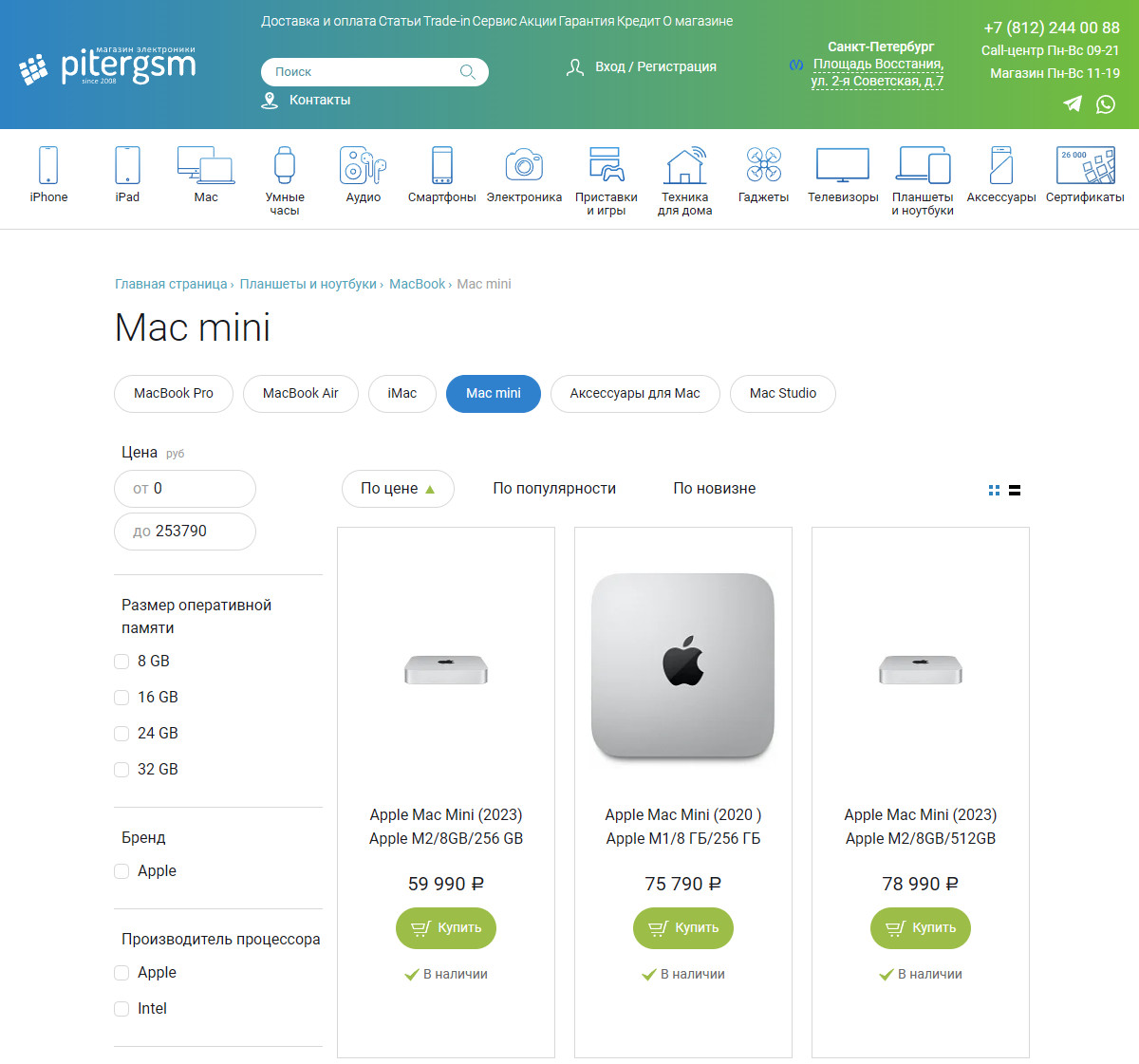
Task: Select the MacBook Air tab
Action: [301, 393]
